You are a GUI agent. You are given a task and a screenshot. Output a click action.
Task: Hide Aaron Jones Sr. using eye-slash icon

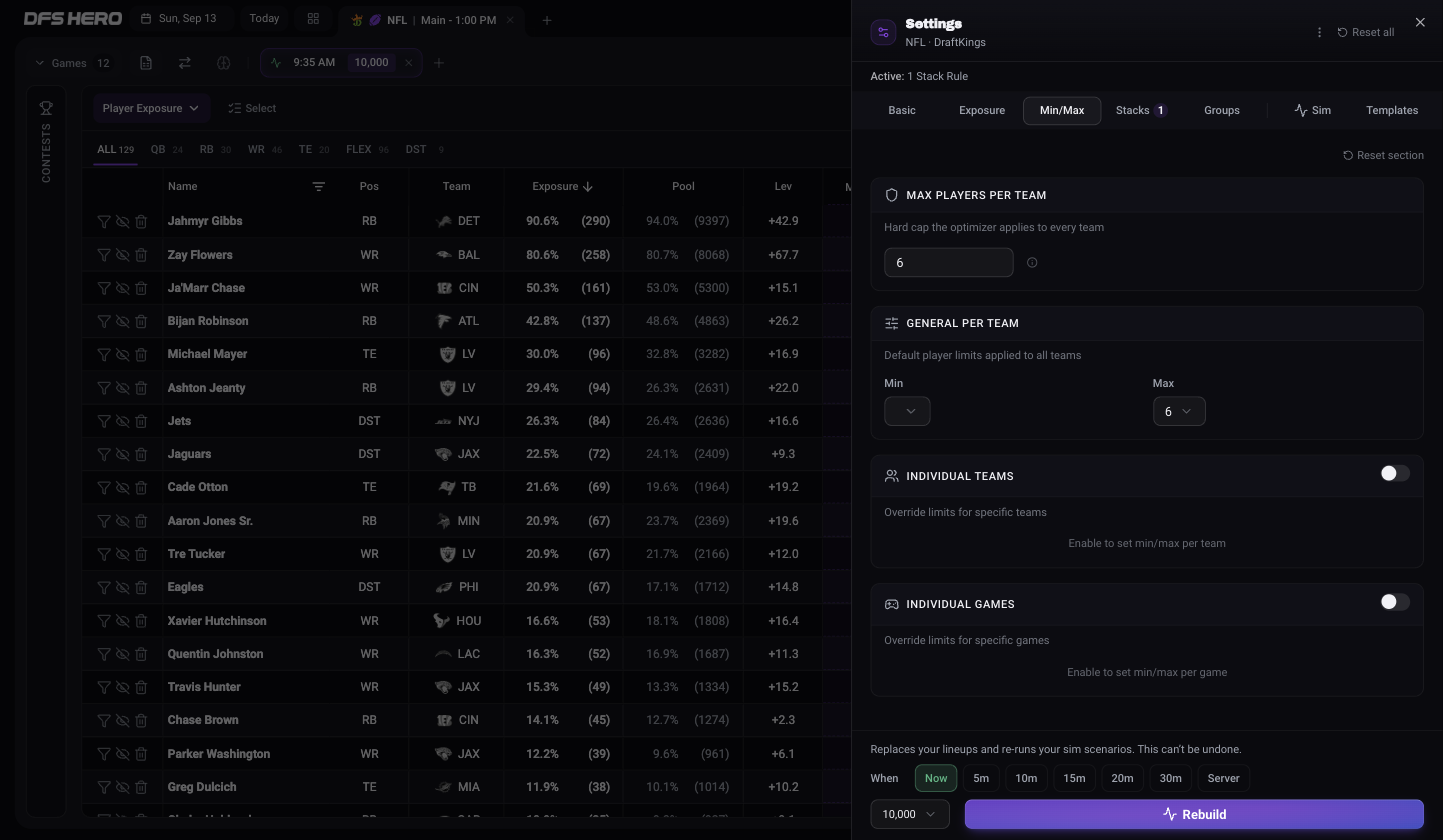[122, 521]
